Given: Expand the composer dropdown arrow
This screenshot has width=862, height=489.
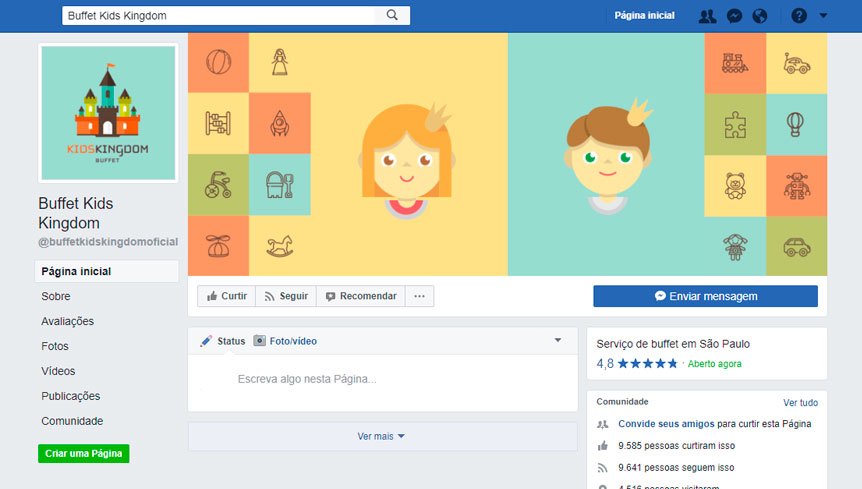Looking at the screenshot, I should pos(557,340).
